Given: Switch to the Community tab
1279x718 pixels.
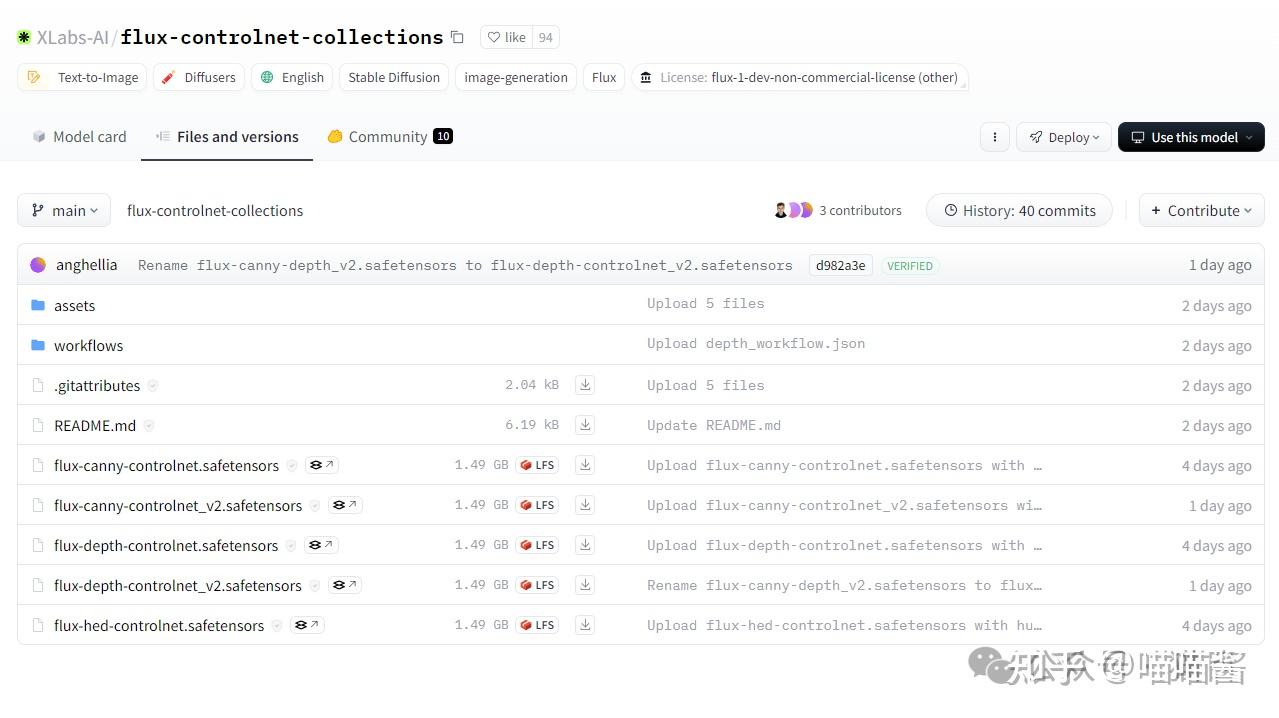Looking at the screenshot, I should pyautogui.click(x=389, y=137).
